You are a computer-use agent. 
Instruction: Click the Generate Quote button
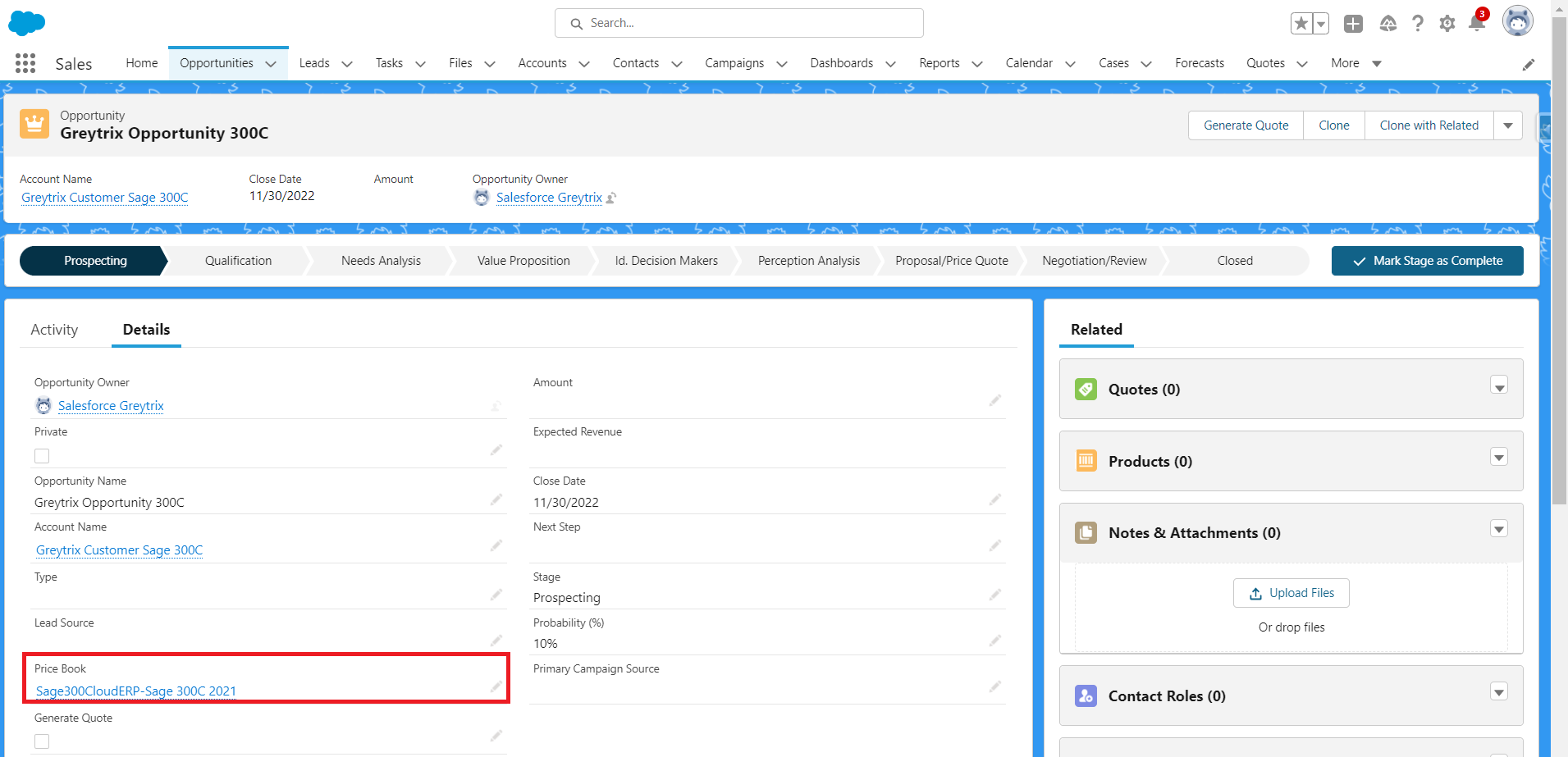[1246, 125]
